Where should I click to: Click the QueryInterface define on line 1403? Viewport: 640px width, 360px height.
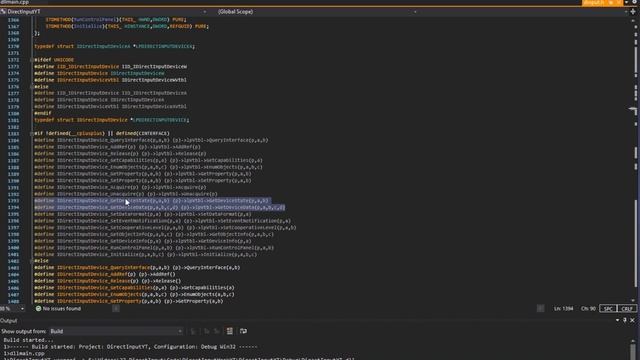[x=137, y=267]
